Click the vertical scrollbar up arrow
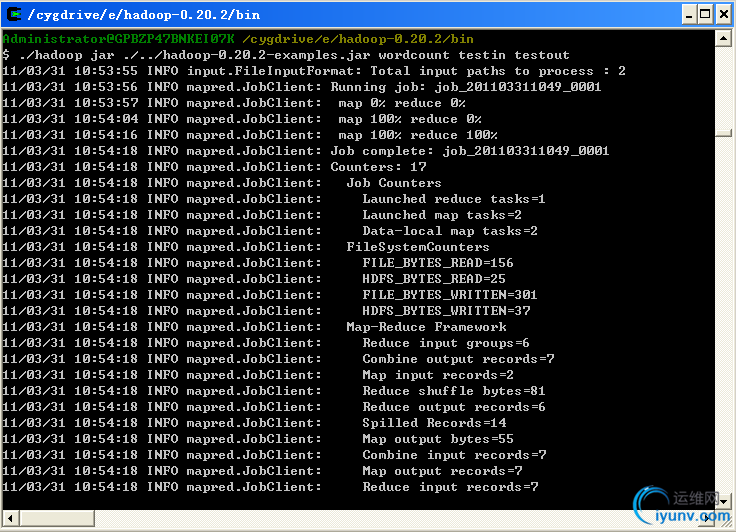The image size is (736, 532). 722,38
